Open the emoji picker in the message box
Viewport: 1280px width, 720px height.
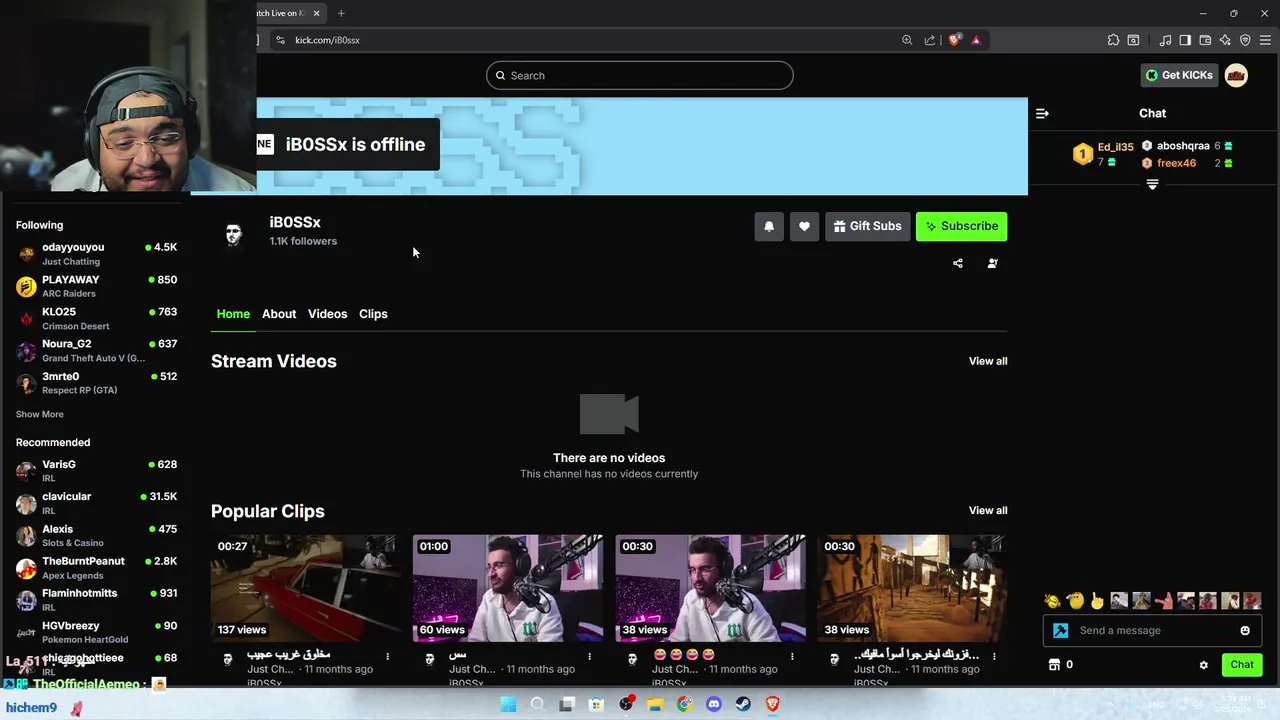[x=1245, y=630]
